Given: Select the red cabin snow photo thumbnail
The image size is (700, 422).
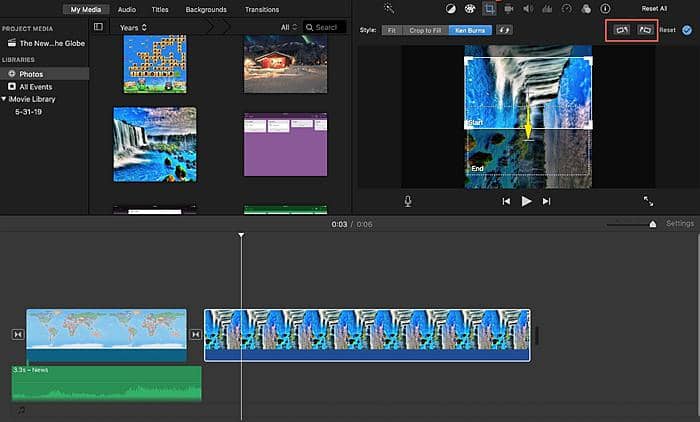Looking at the screenshot, I should click(x=285, y=64).
